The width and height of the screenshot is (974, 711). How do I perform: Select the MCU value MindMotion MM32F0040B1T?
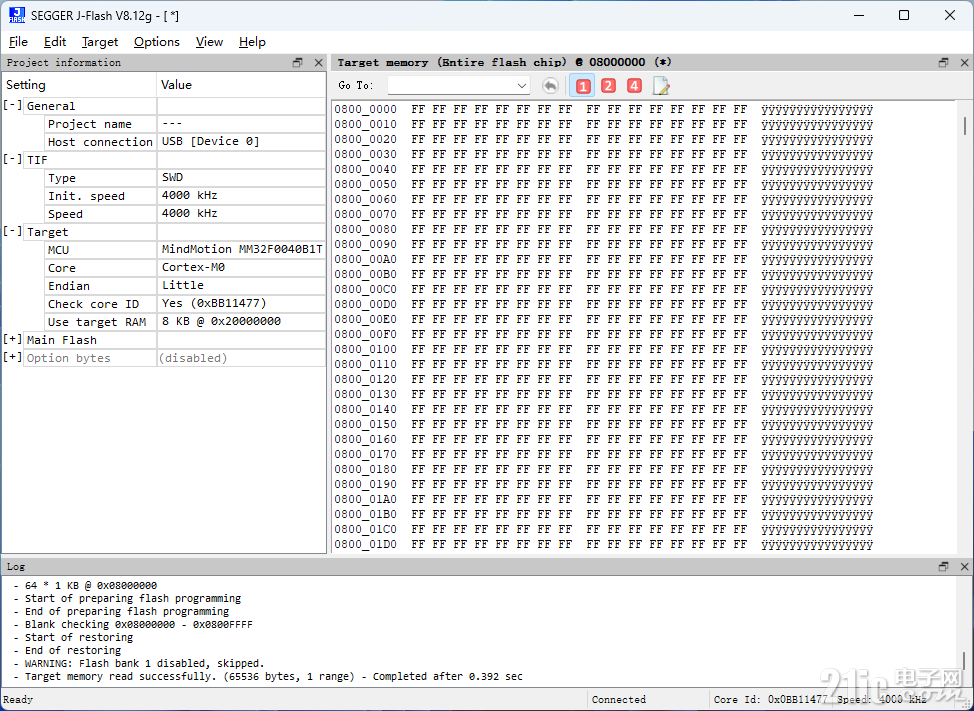coord(242,250)
